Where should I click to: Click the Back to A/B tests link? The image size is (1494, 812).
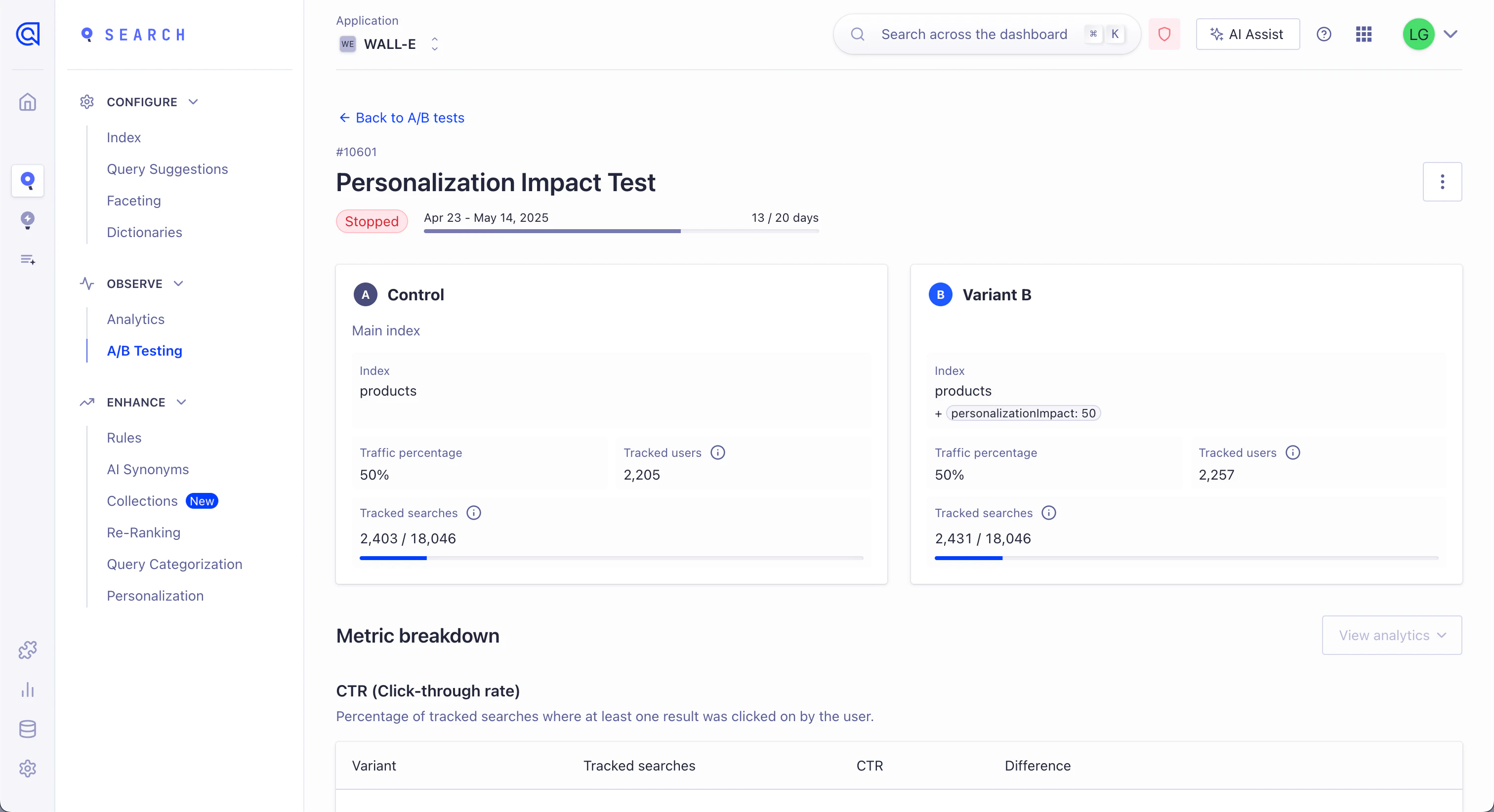click(x=401, y=118)
